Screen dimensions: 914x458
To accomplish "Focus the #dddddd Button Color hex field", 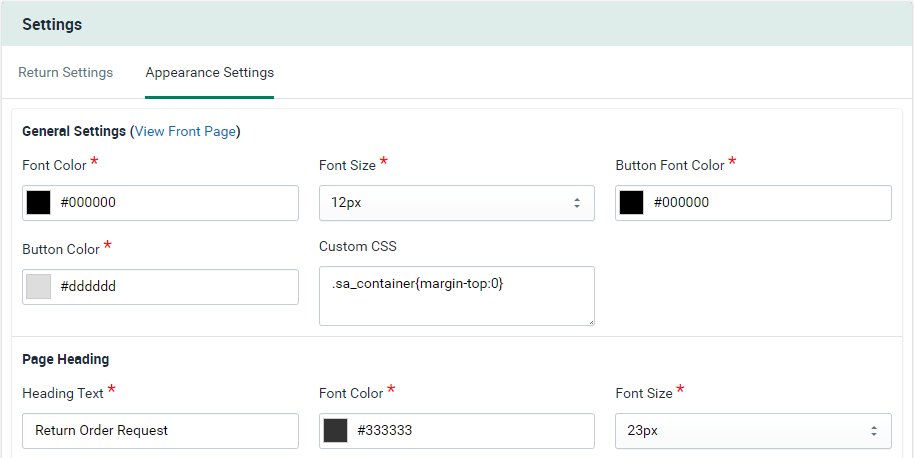I will pos(175,287).
